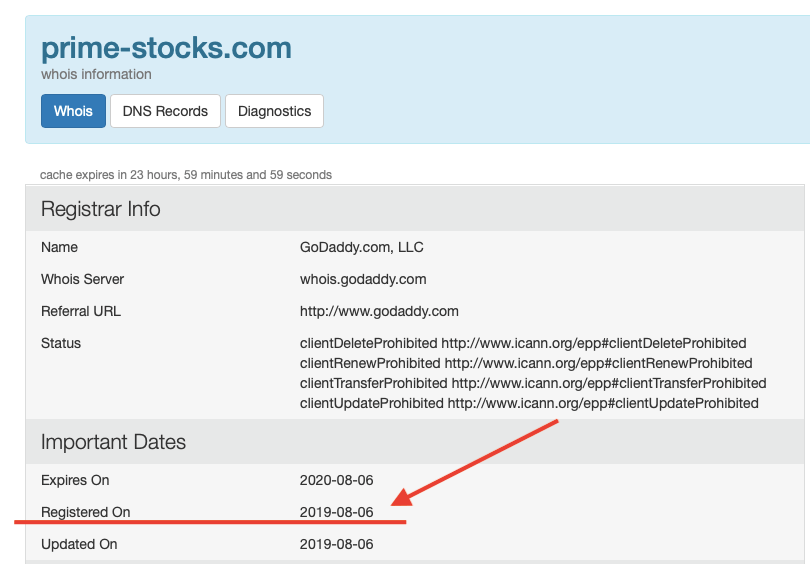Screen dimensions: 810x564
Task: Click the clientTransferProhibited status line
Action: (533, 383)
